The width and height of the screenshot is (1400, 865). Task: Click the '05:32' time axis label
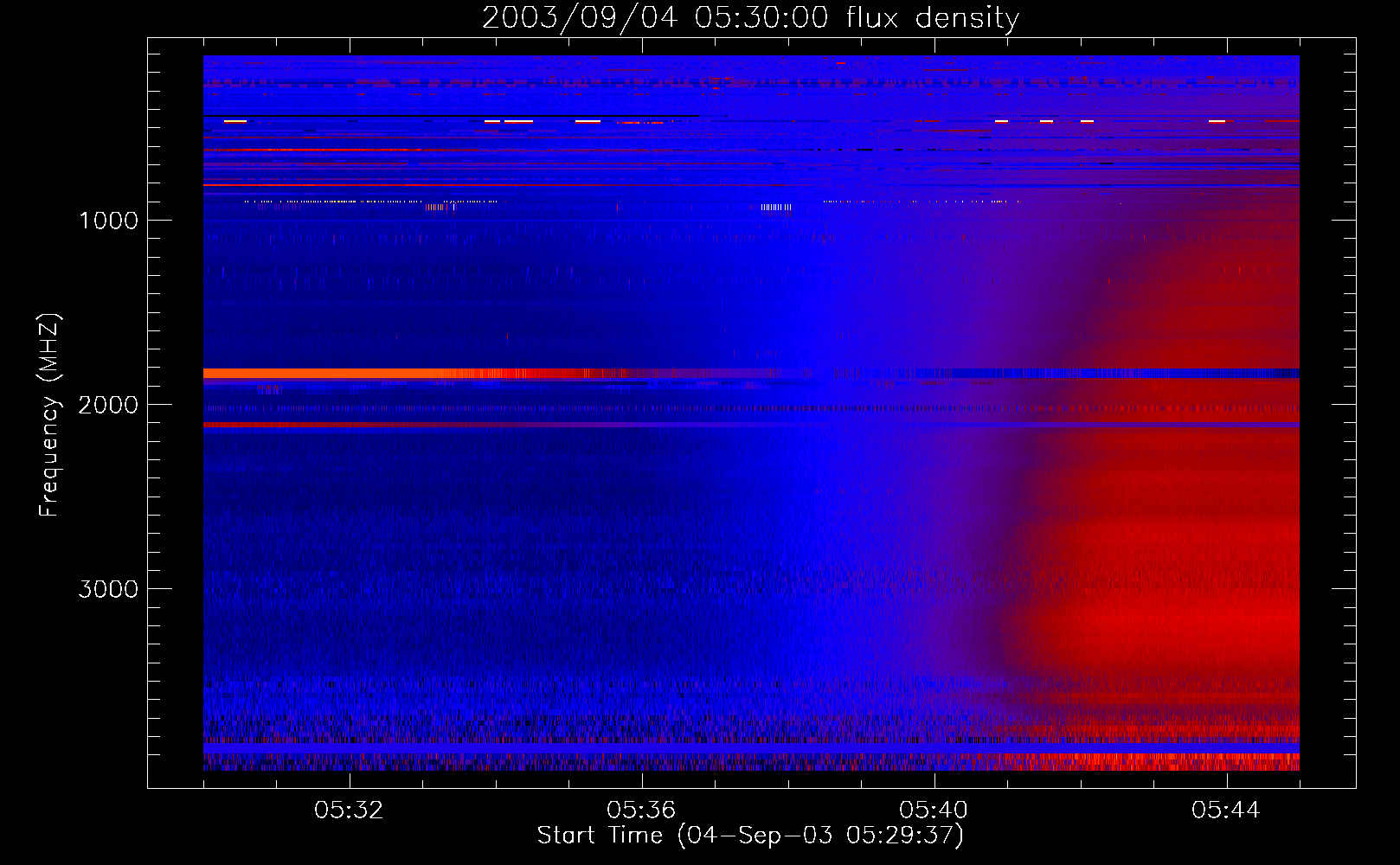click(x=350, y=811)
